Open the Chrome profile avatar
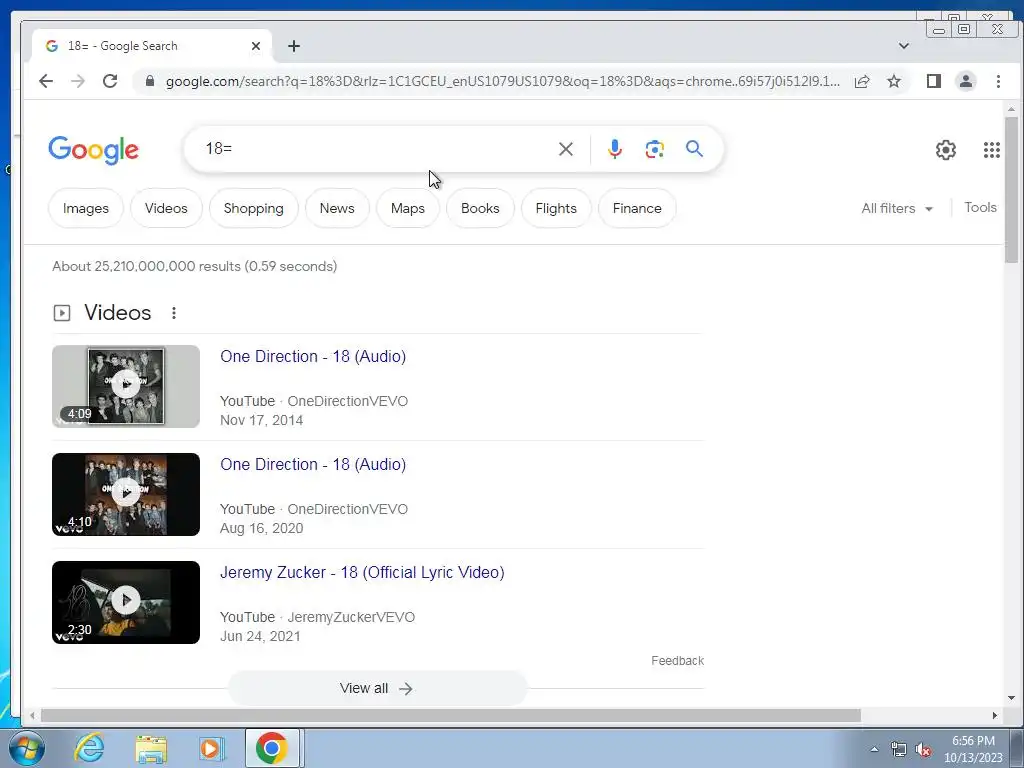Screen dimensions: 1024x768 tap(966, 81)
